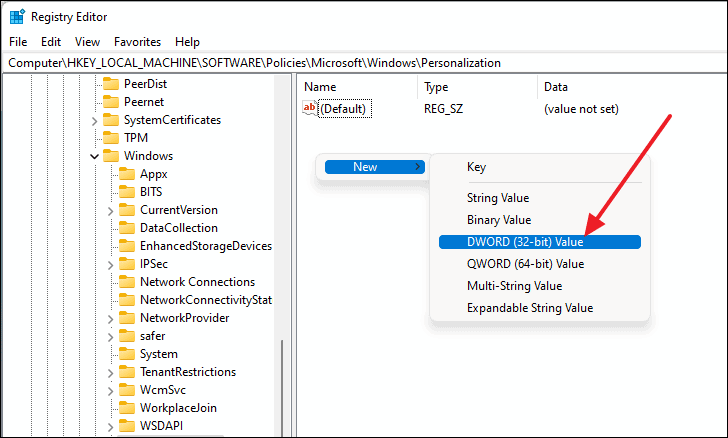This screenshot has height=438, width=728.
Task: Select the SystemCertificates folder icon
Action: 110,120
